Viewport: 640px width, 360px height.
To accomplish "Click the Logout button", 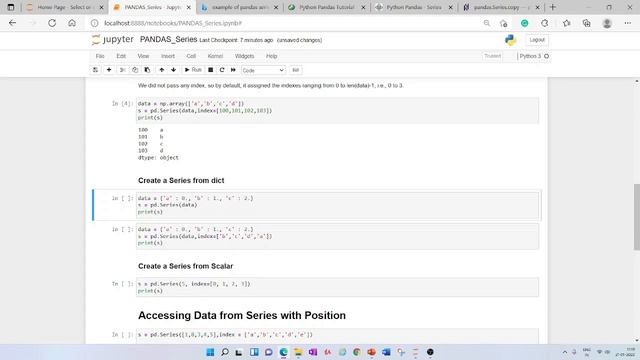I will (537, 40).
